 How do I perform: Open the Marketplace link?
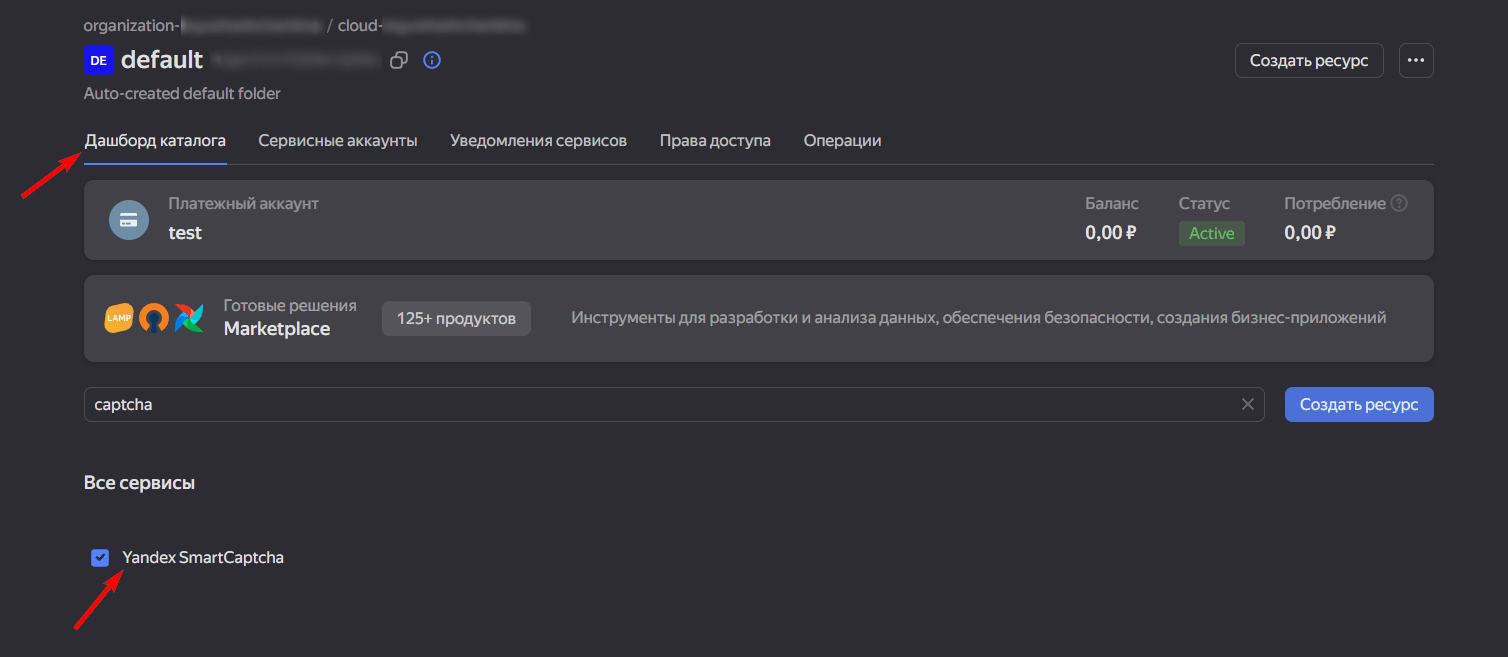pos(277,329)
